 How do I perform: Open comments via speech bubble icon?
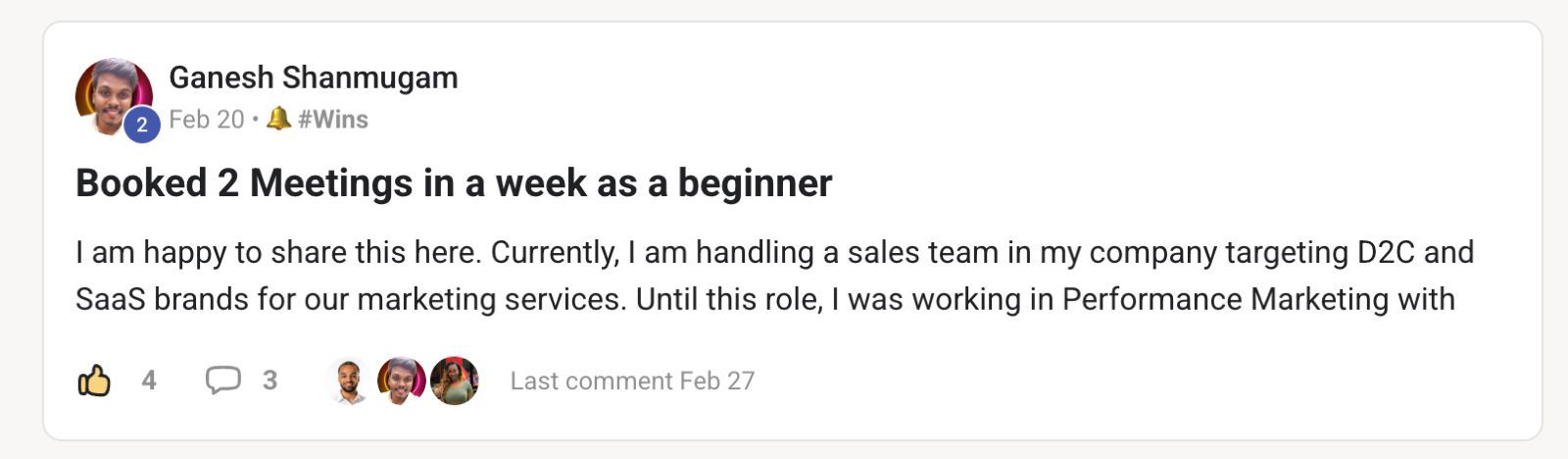tap(222, 380)
